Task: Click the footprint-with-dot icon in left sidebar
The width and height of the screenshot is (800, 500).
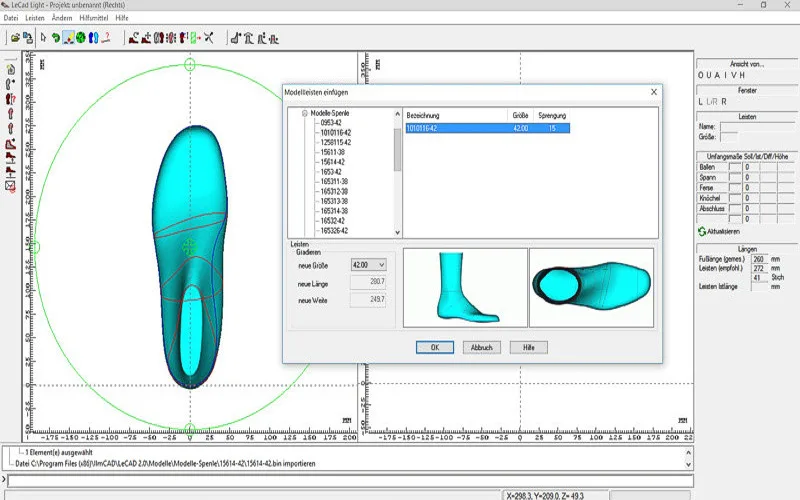Action: pos(10,84)
